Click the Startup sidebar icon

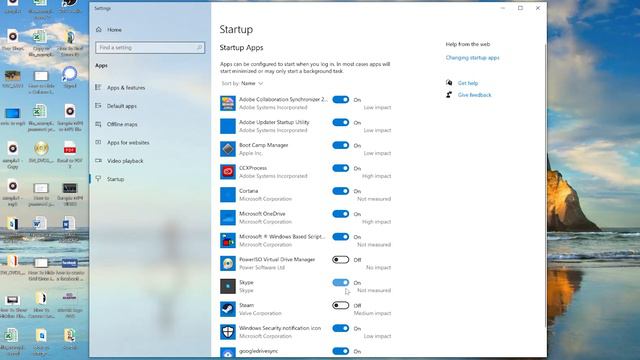coord(98,179)
